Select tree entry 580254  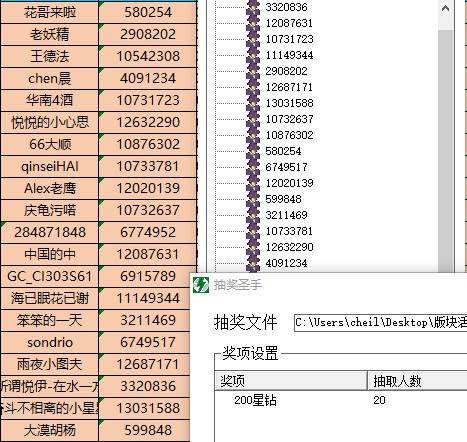click(283, 151)
